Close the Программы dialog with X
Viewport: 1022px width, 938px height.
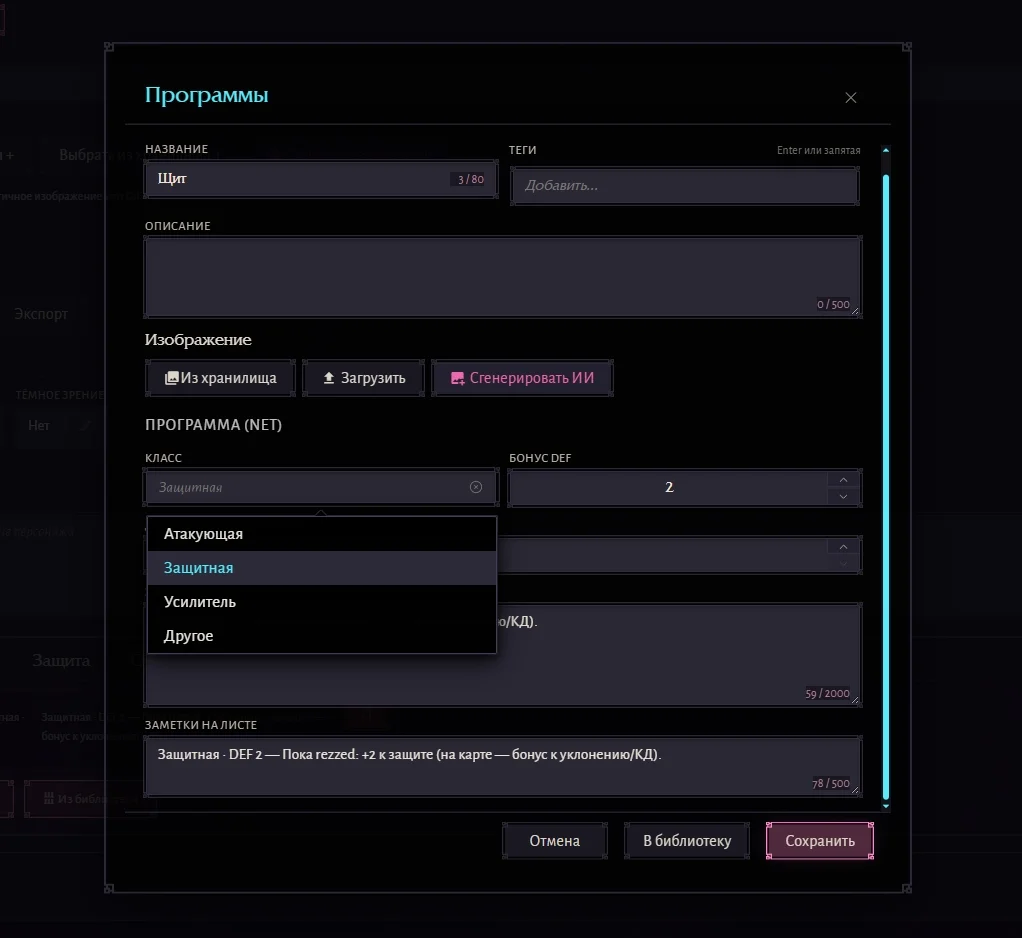coord(851,98)
